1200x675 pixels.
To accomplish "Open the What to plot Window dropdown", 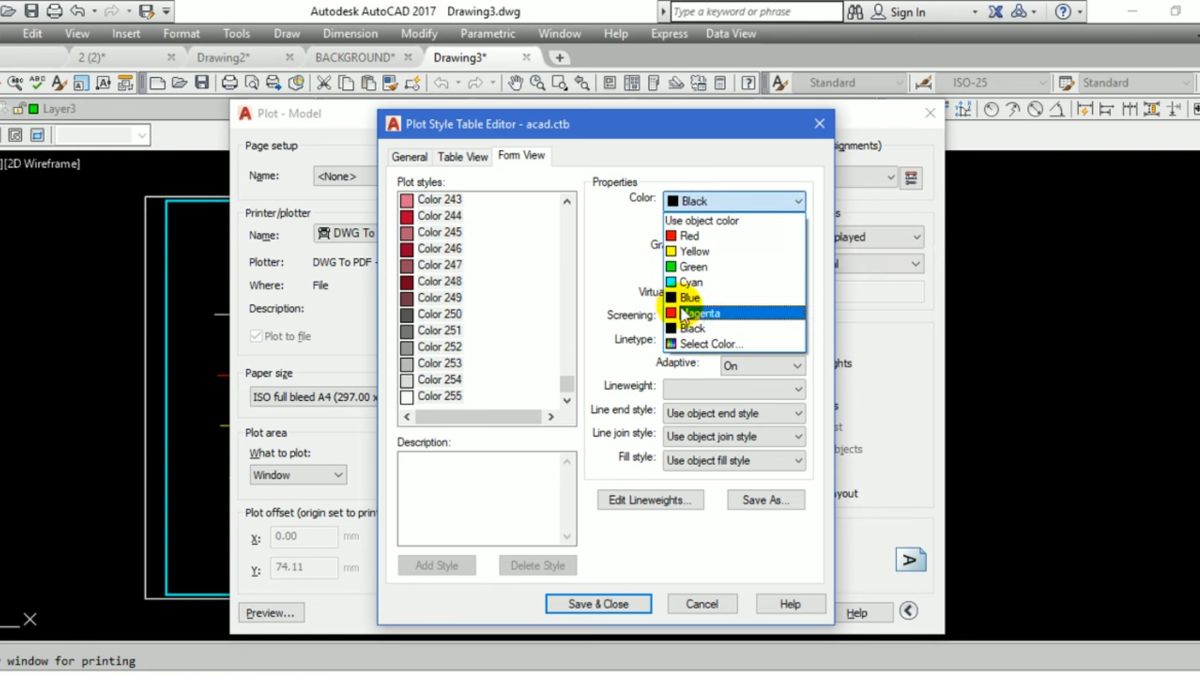I will point(298,475).
